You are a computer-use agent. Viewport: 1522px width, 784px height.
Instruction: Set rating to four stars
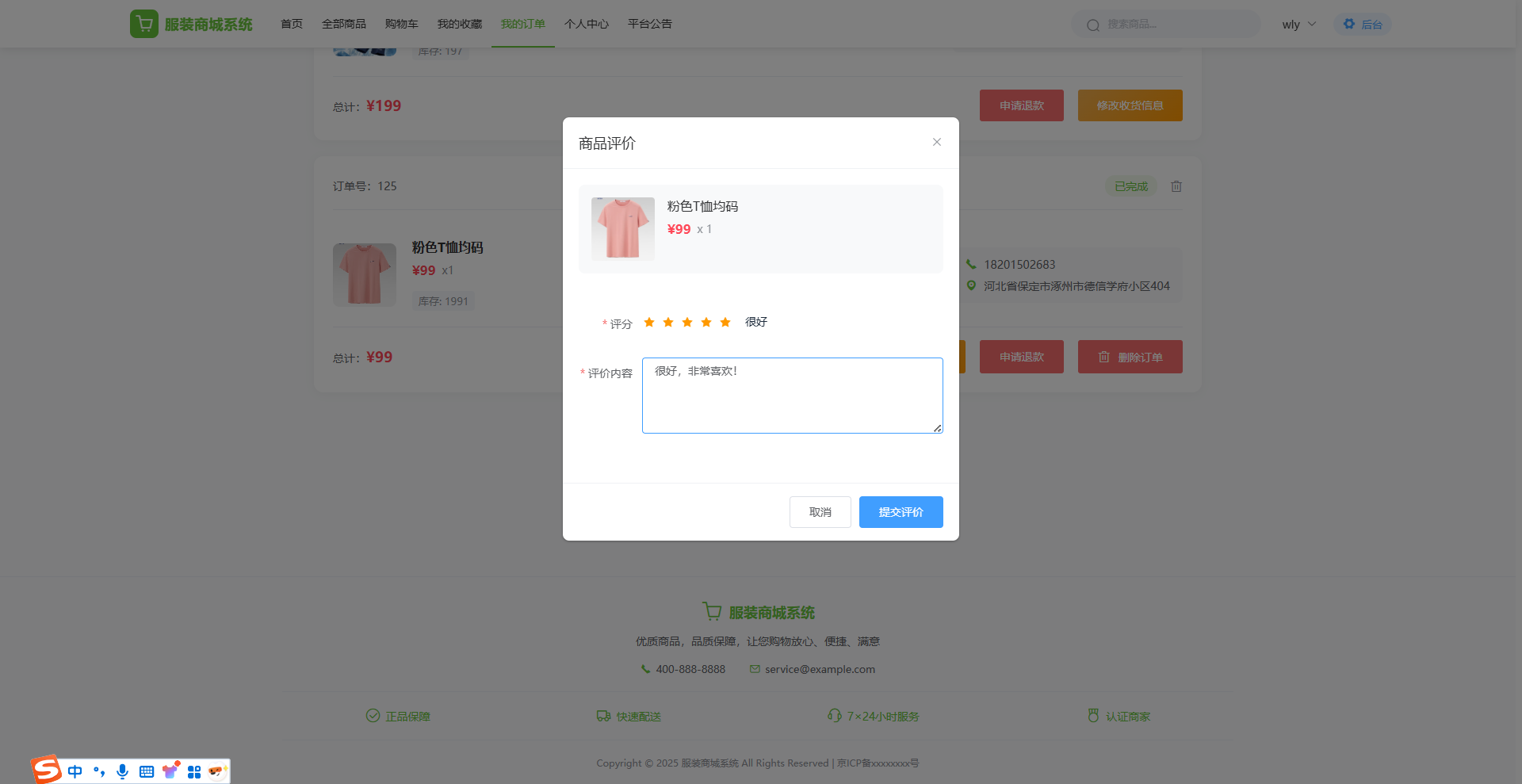click(706, 322)
